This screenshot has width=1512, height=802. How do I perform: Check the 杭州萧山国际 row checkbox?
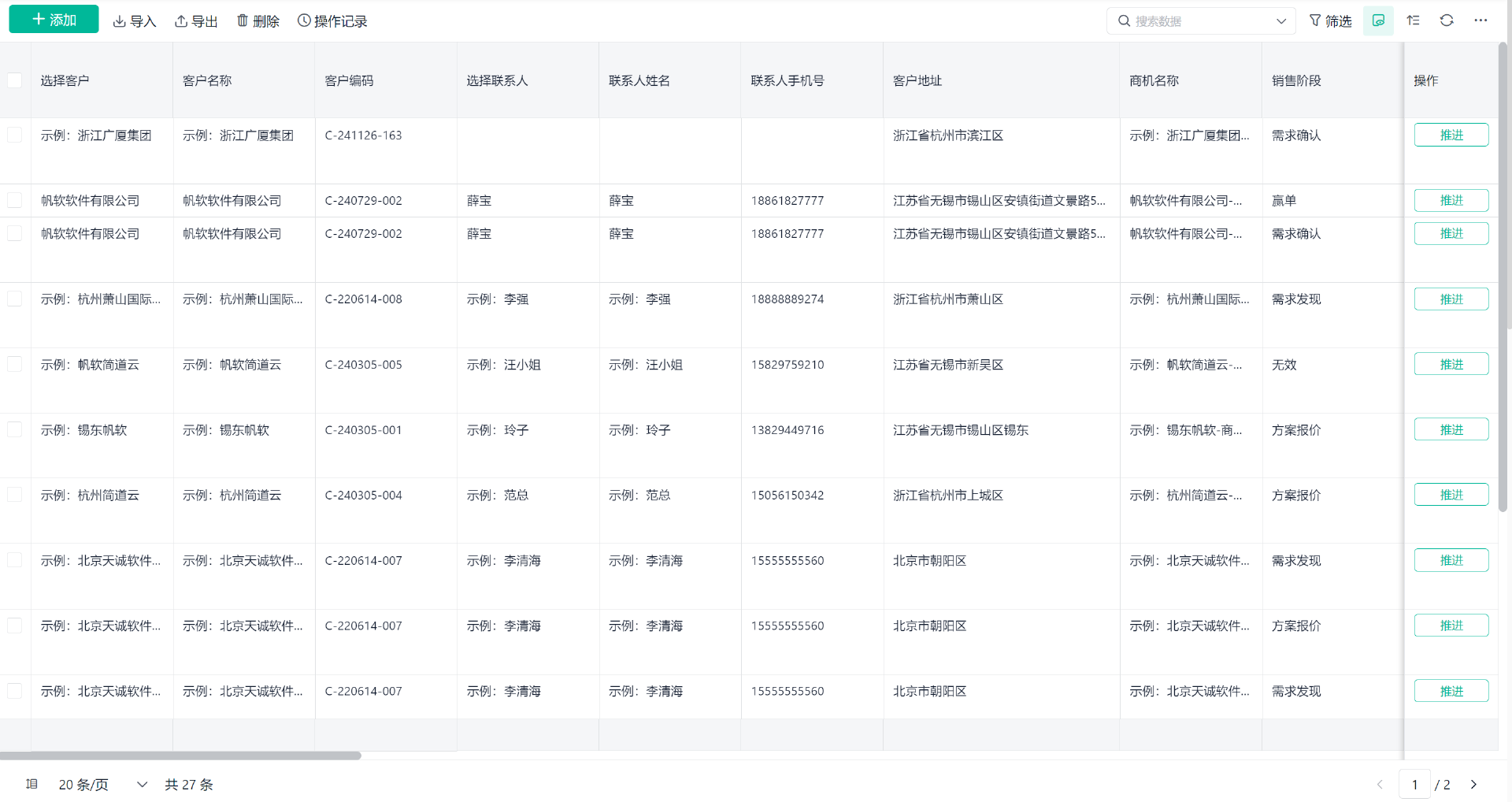pos(14,299)
